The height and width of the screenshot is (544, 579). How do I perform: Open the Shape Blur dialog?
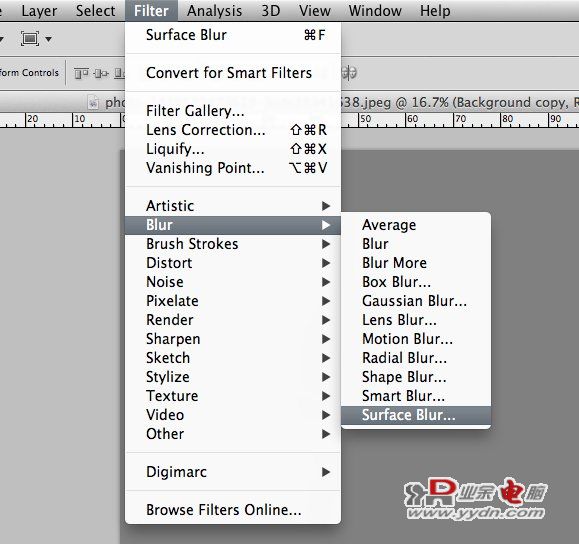point(416,377)
